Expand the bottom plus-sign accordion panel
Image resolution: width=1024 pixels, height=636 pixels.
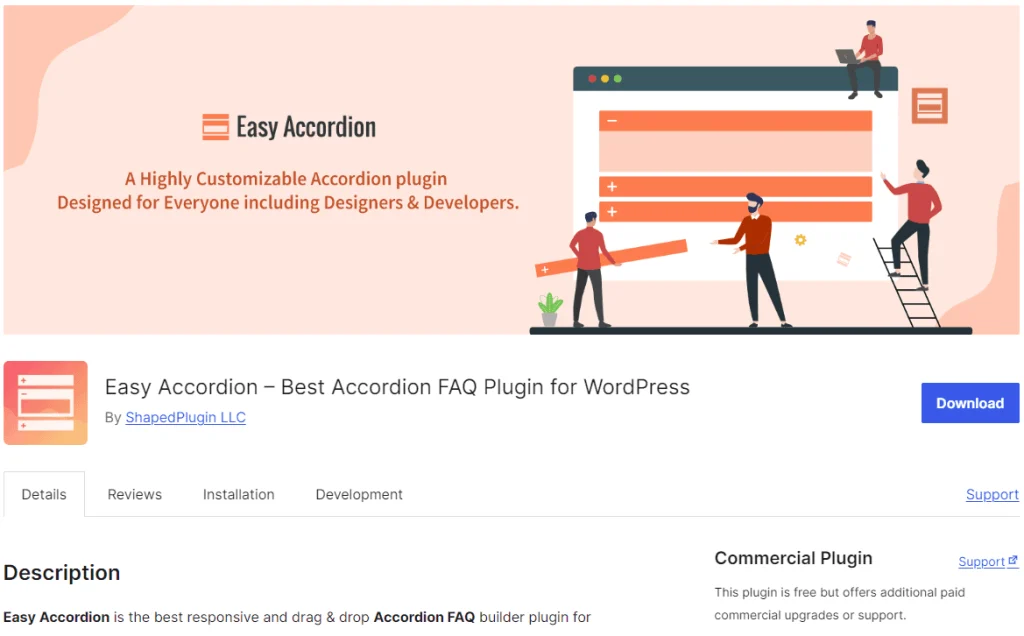611,210
